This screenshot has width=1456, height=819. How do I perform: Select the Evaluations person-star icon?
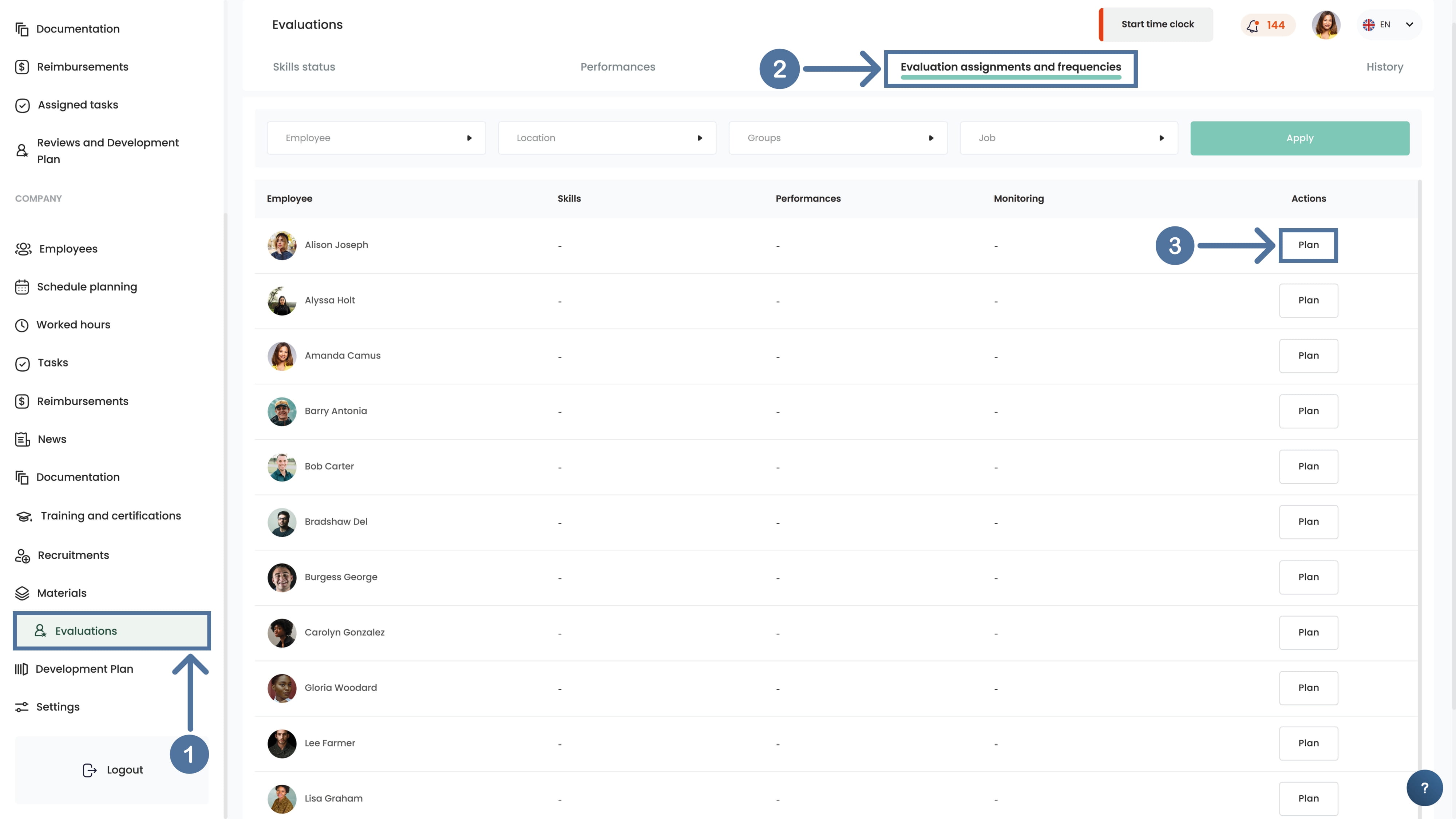40,631
